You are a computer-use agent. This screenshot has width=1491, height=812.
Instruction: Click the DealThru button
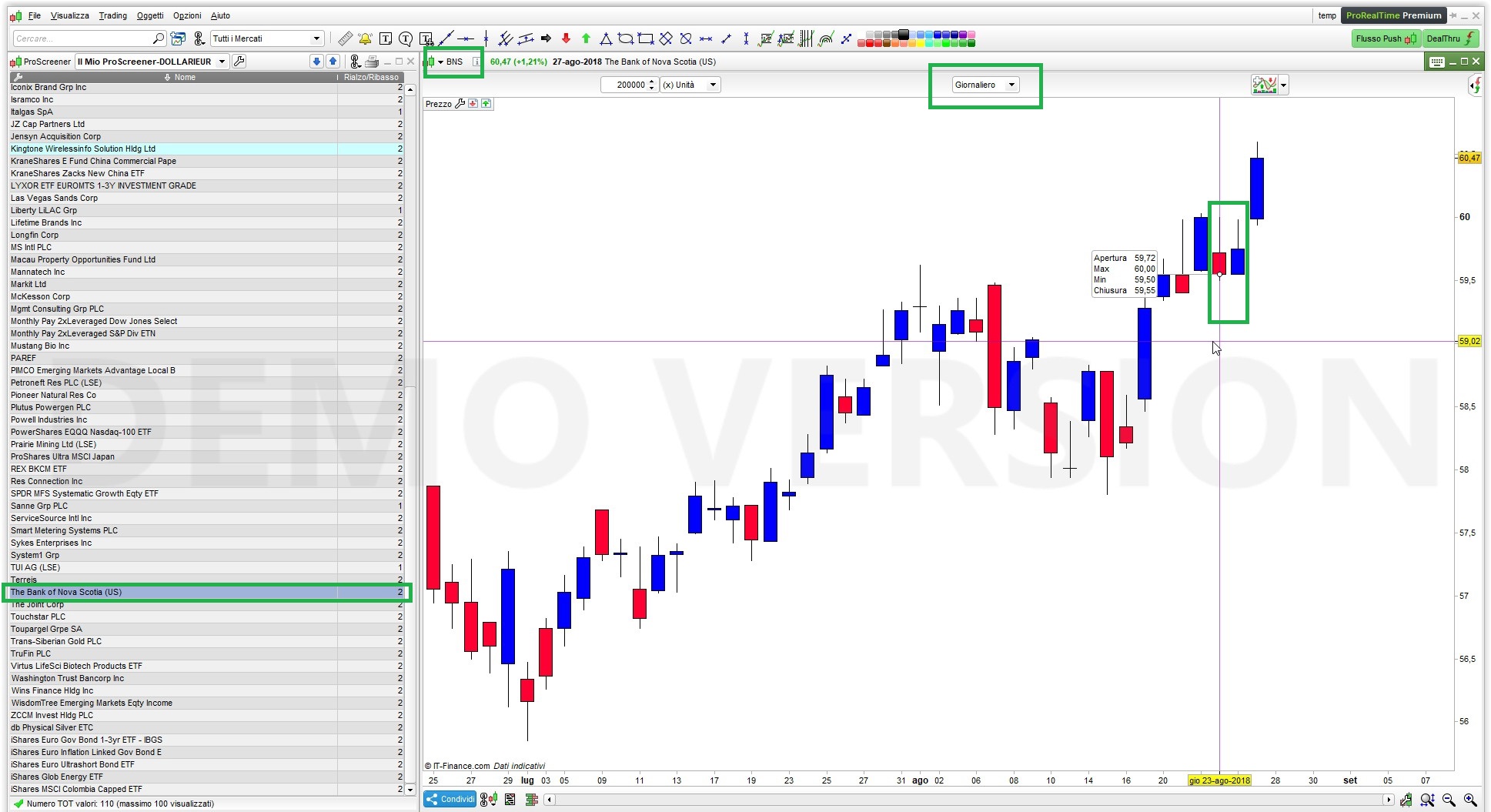[x=1451, y=38]
